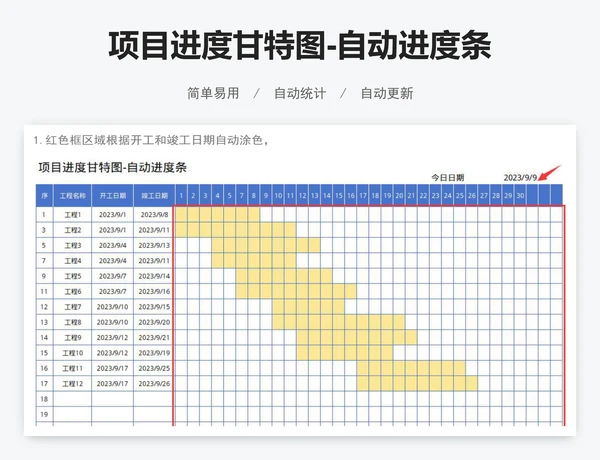Select the 工程8 name cell
Viewport: 600px width, 460px height.
(x=72, y=322)
